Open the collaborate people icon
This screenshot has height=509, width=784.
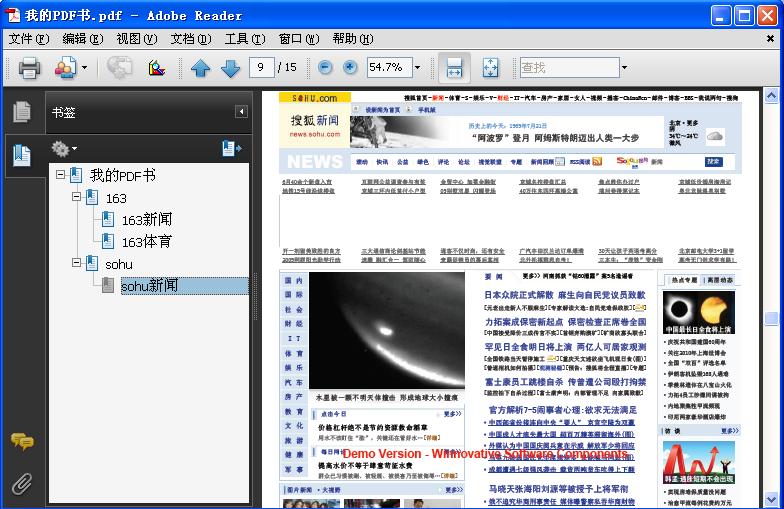[x=66, y=68]
